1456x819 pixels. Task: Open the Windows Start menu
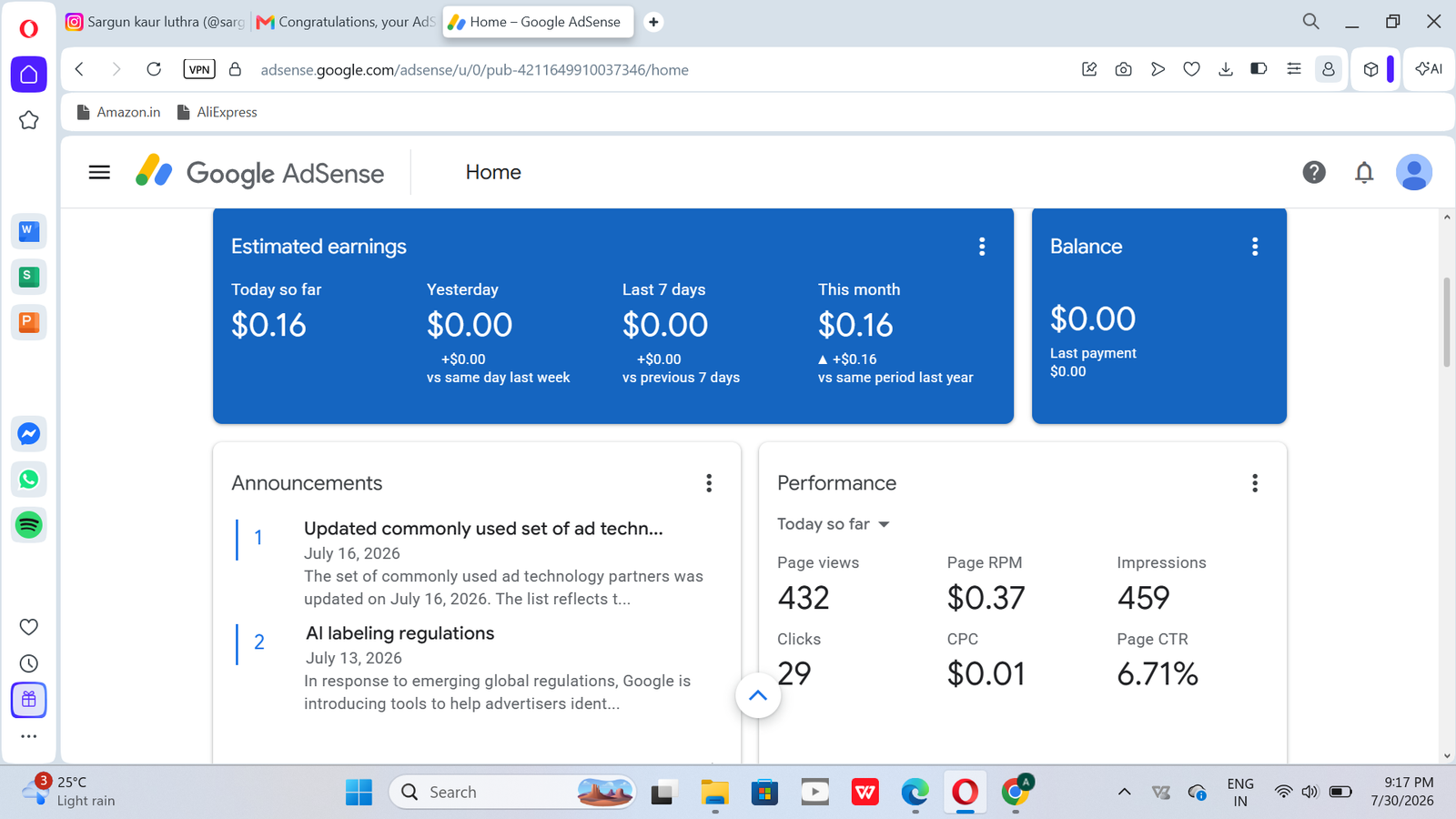(x=359, y=793)
